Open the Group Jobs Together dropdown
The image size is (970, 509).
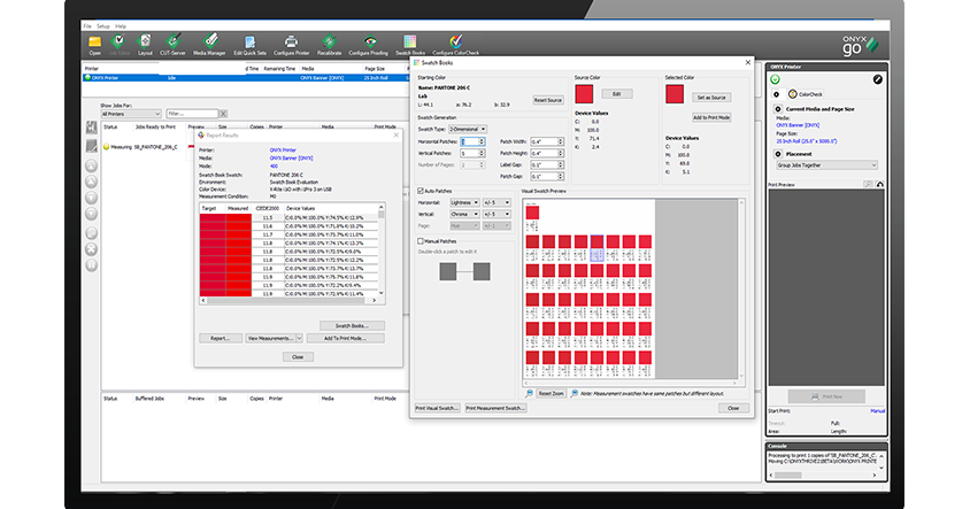[x=826, y=165]
